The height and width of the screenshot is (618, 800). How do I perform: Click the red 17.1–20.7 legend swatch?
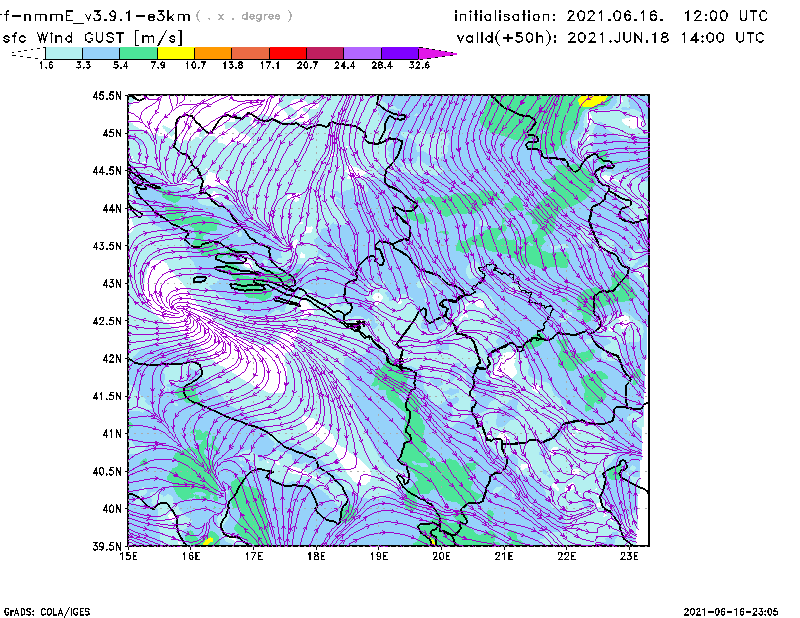tap(288, 53)
